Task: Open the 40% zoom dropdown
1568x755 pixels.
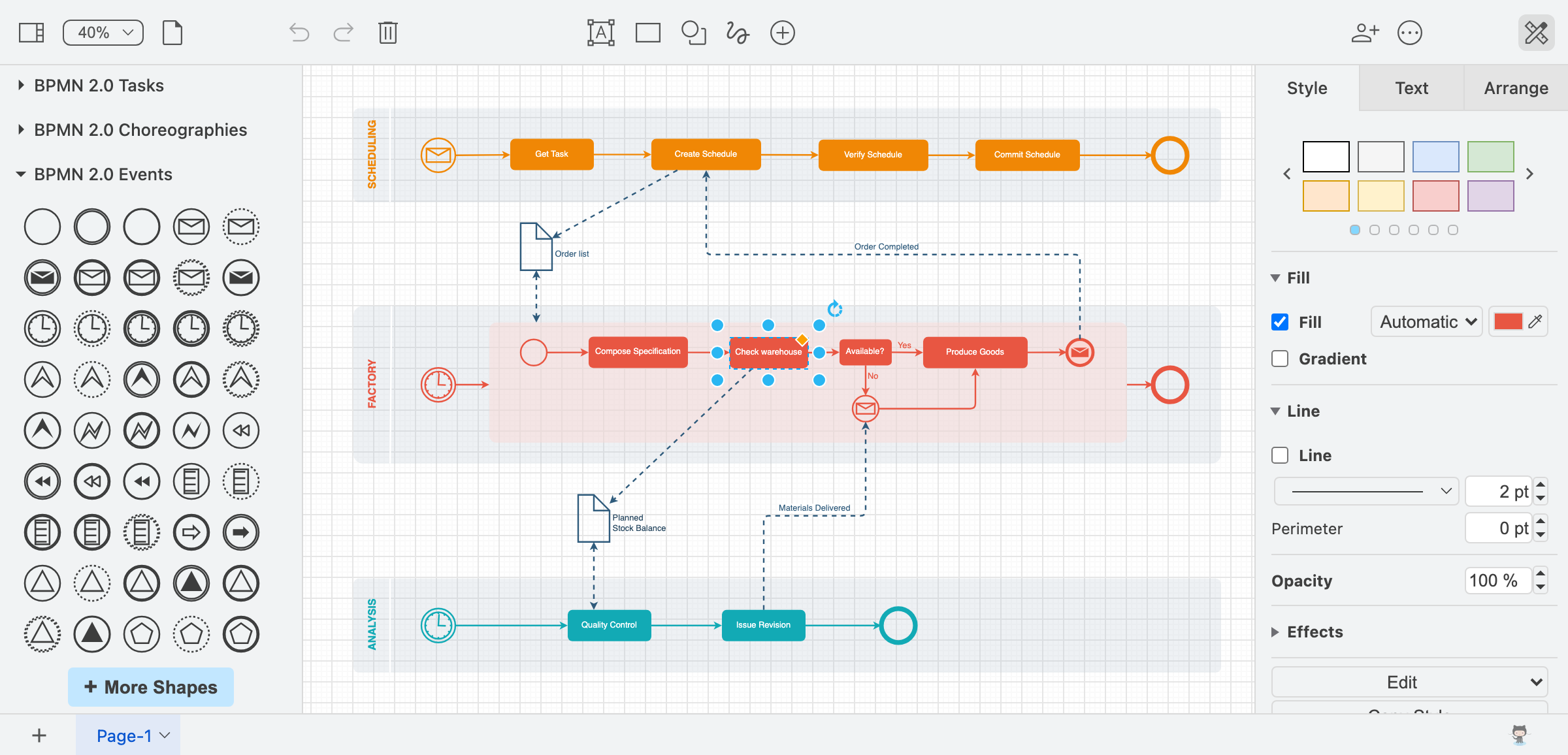Action: (x=103, y=33)
